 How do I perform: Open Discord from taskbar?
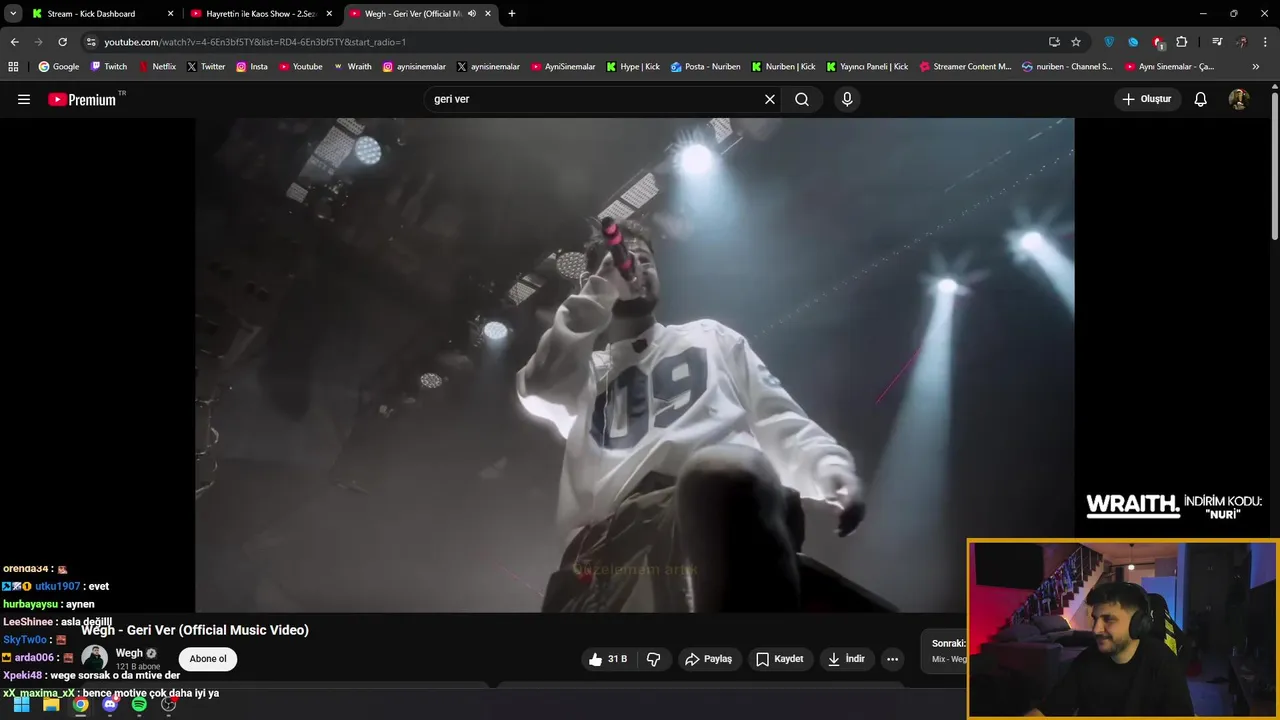click(x=110, y=705)
